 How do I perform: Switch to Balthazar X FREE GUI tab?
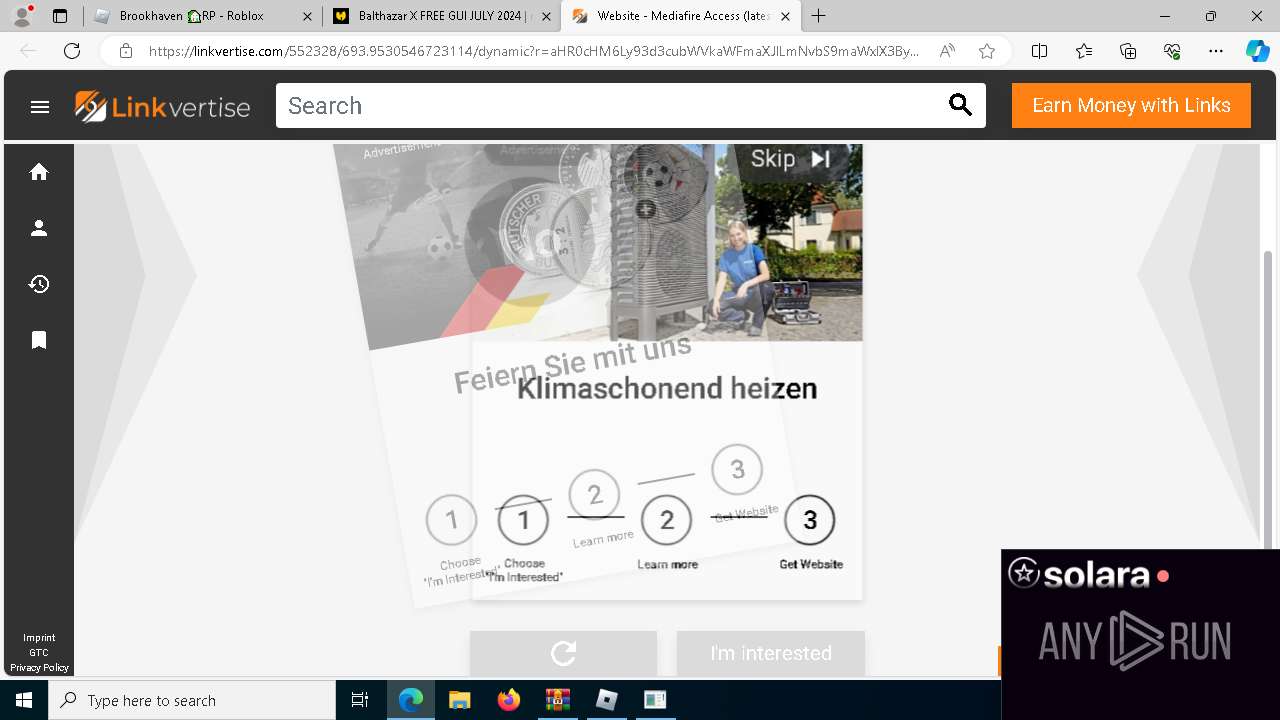click(x=441, y=16)
